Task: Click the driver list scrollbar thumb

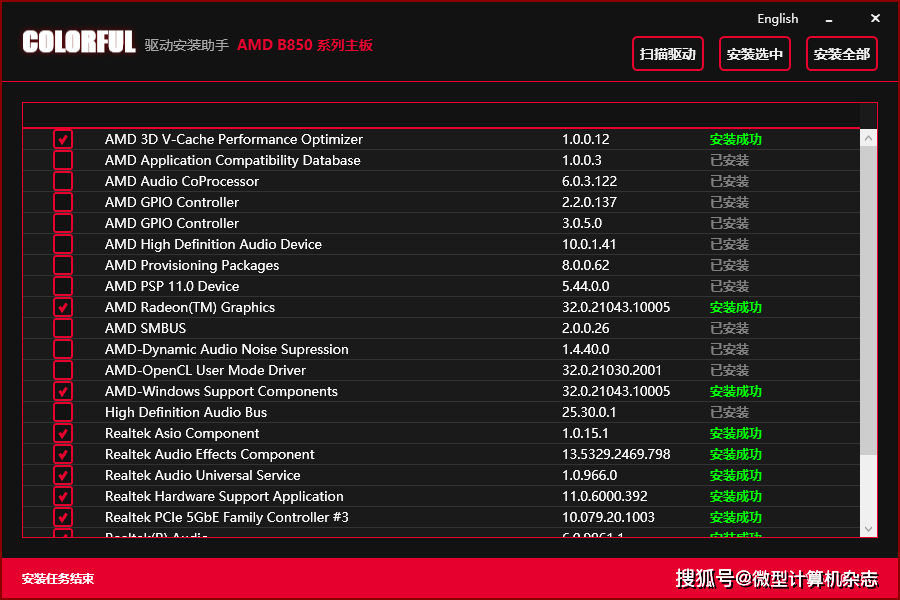Action: pyautogui.click(x=868, y=300)
